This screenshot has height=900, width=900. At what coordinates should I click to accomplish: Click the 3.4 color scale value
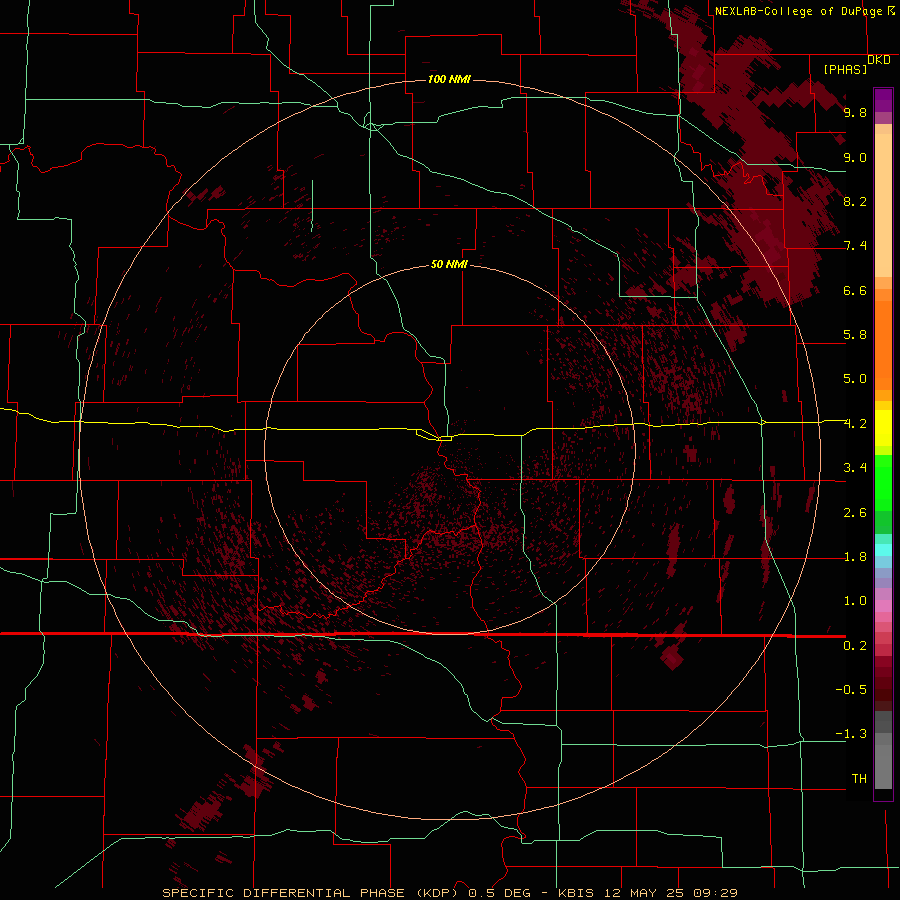(855, 468)
